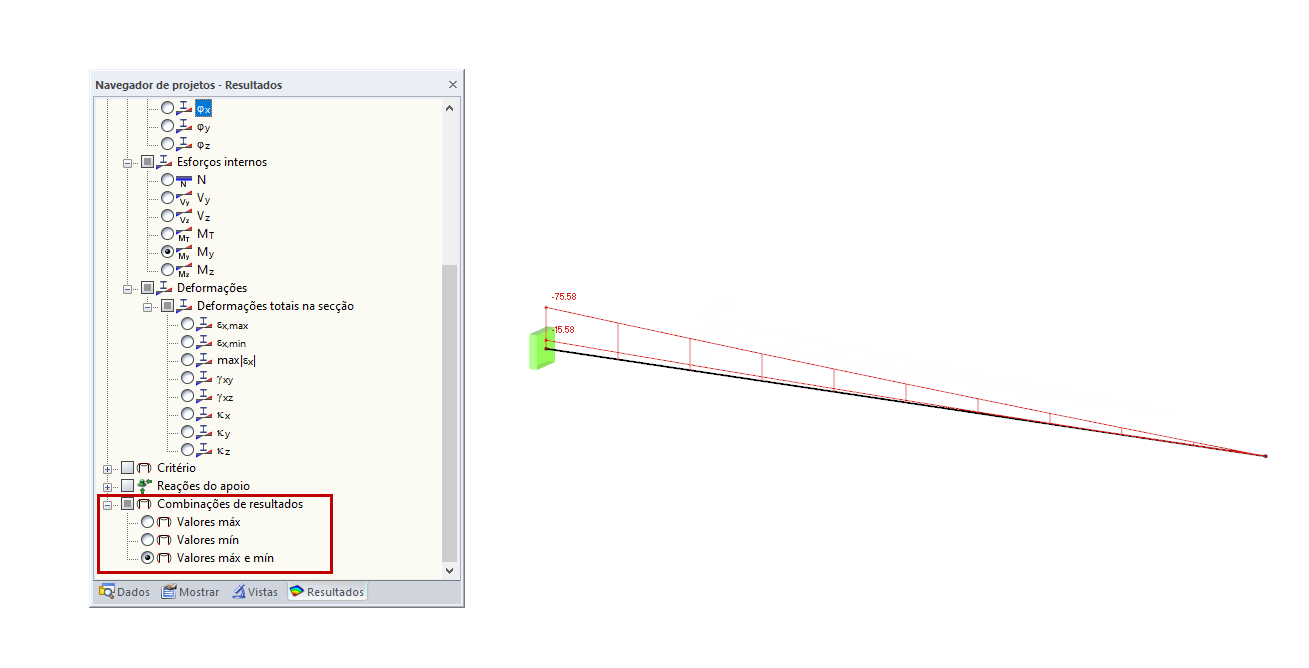
Task: Switch to the Mostrar tab
Action: pyautogui.click(x=190, y=592)
